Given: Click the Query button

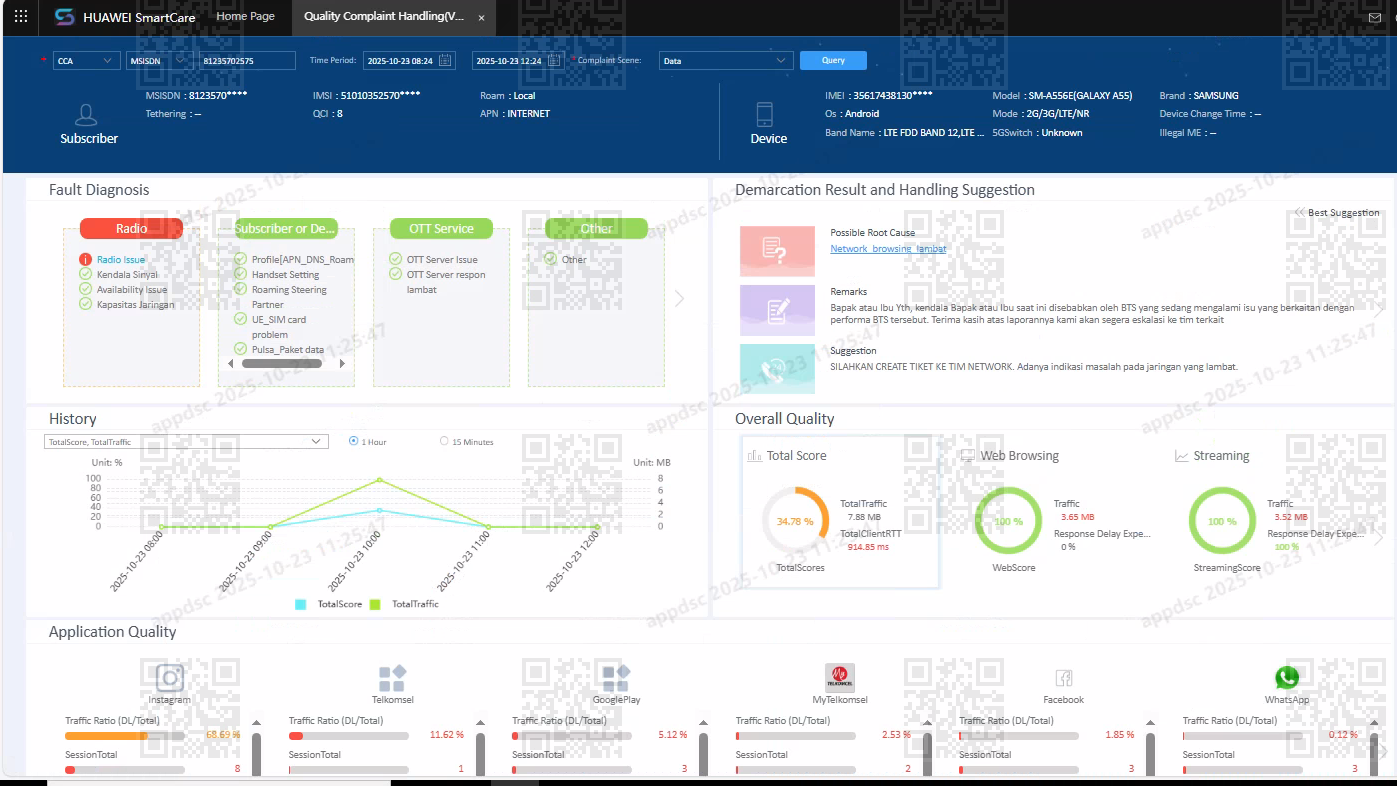Looking at the screenshot, I should pos(833,60).
